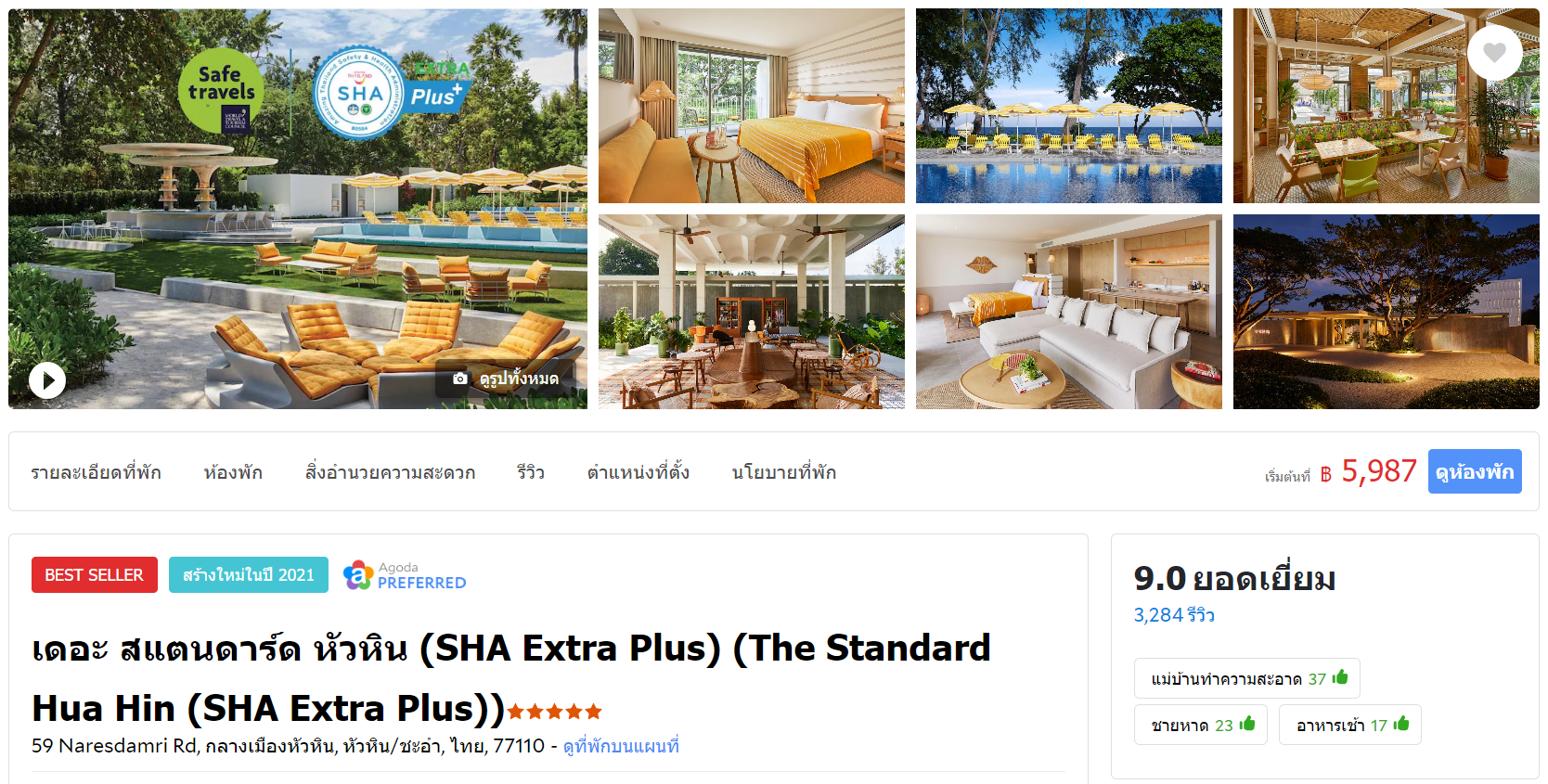Select the ตำแหน่งที่ตั้ง tab

(x=638, y=472)
